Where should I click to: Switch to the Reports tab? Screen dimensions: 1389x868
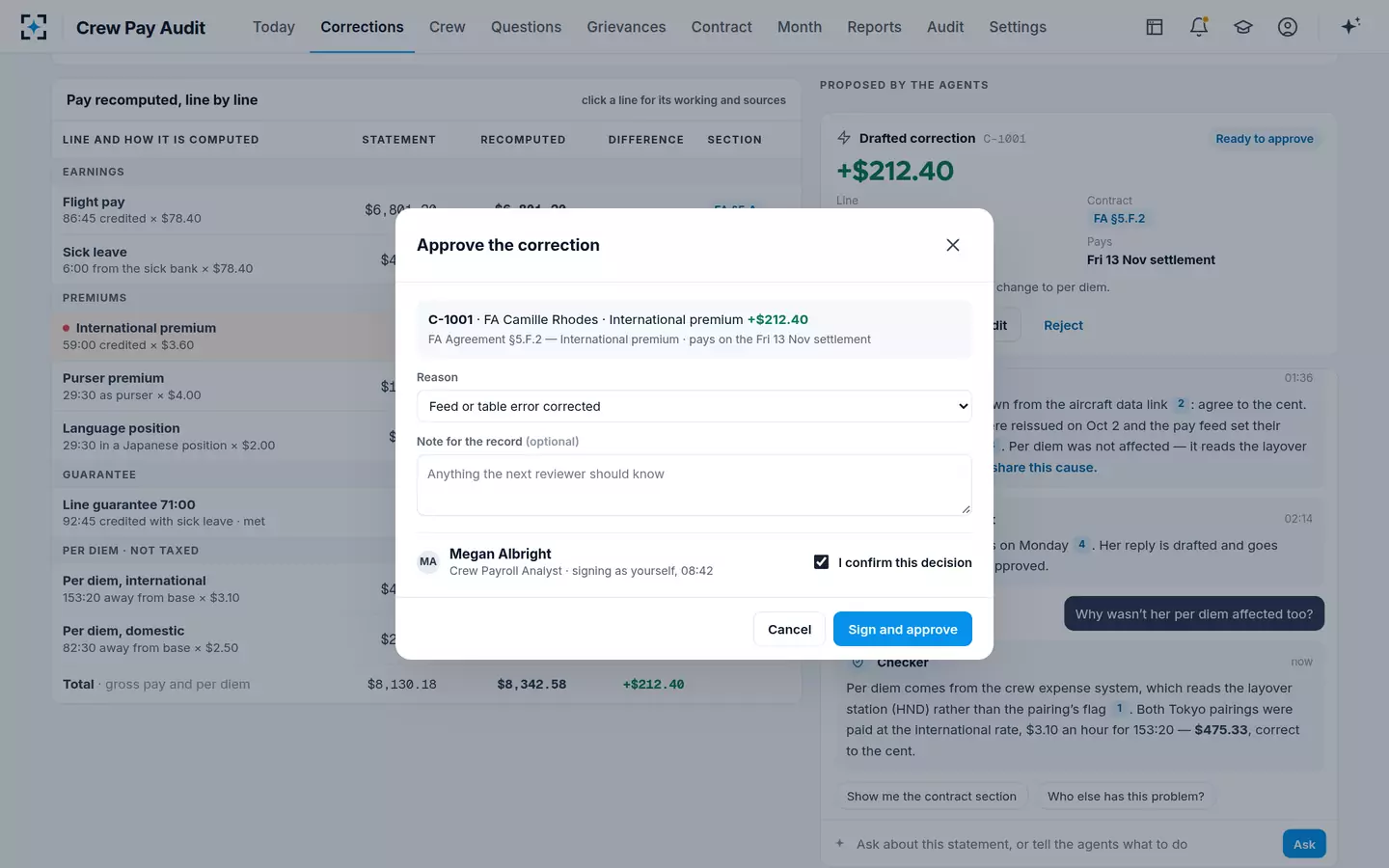(x=874, y=27)
